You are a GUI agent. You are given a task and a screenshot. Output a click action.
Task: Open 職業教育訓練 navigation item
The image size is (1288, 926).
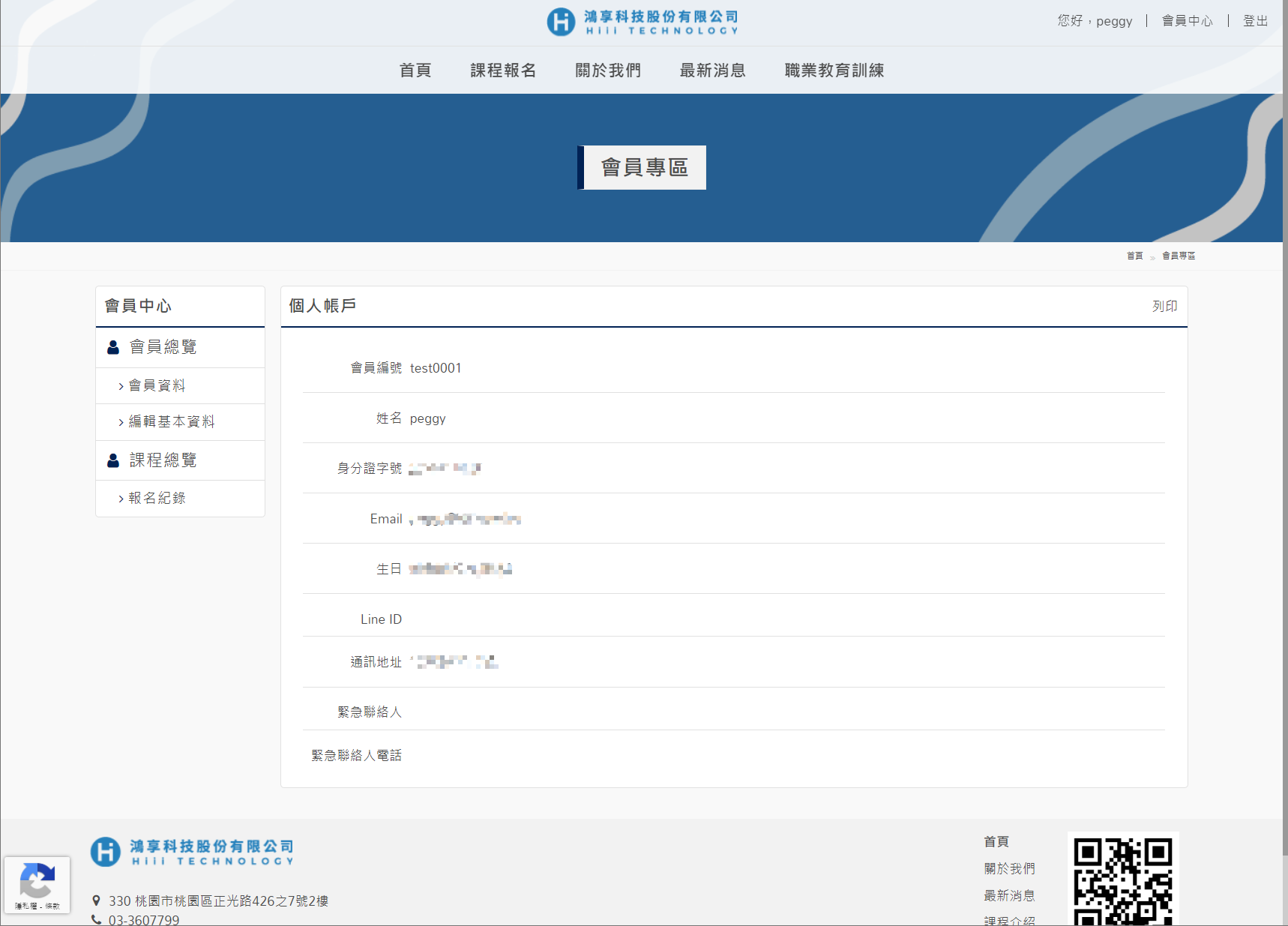pos(834,70)
